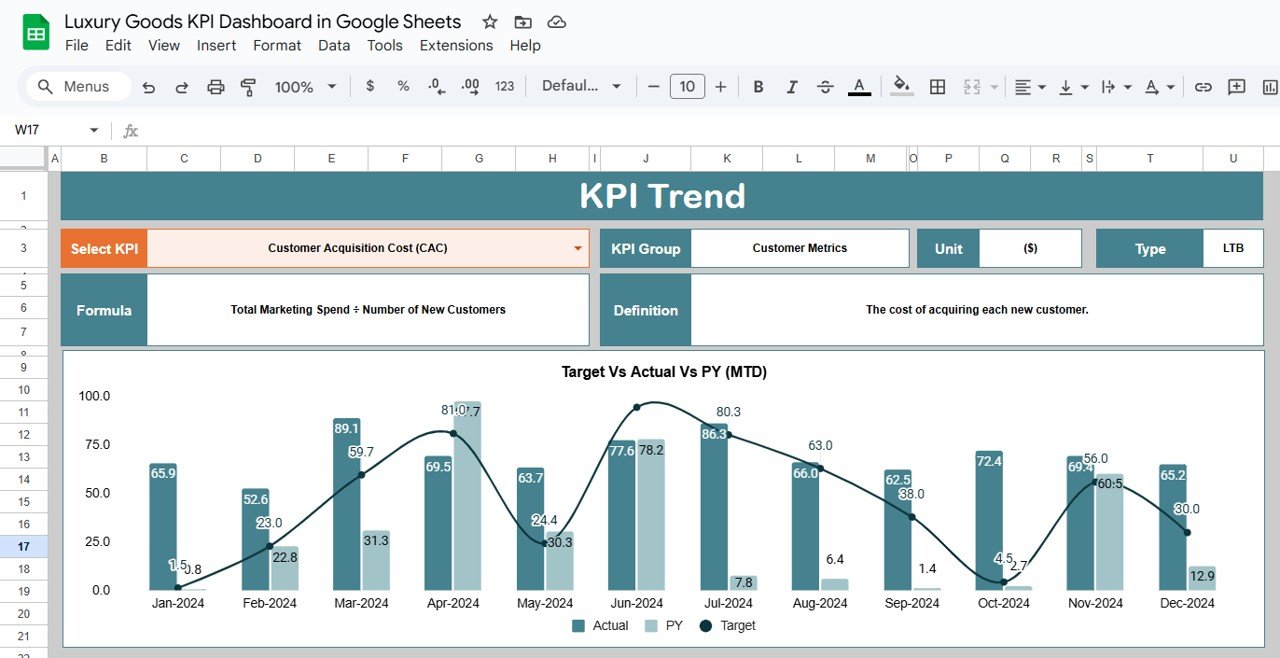Click the document title
1280x658 pixels.
pos(263,21)
